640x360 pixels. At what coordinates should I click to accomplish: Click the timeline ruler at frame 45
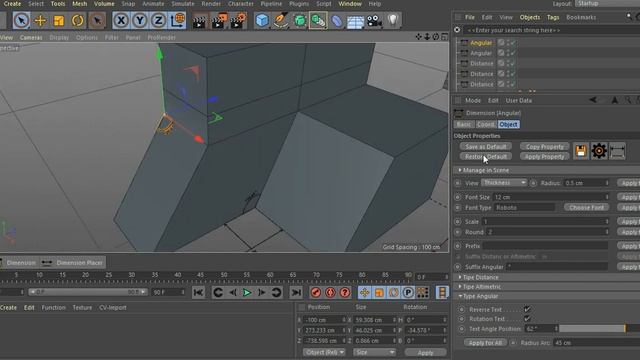(200, 275)
